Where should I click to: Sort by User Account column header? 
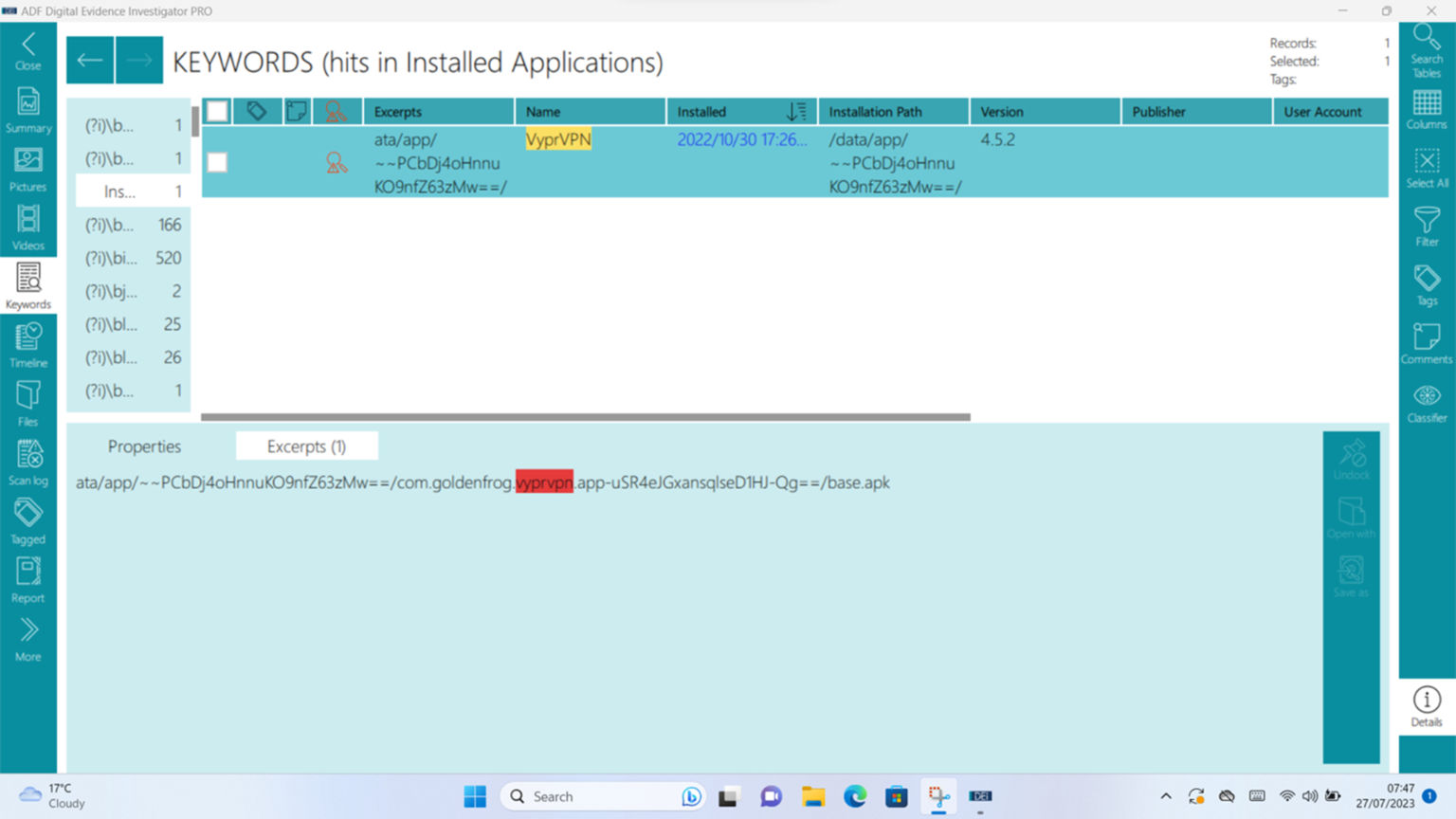(x=1331, y=111)
